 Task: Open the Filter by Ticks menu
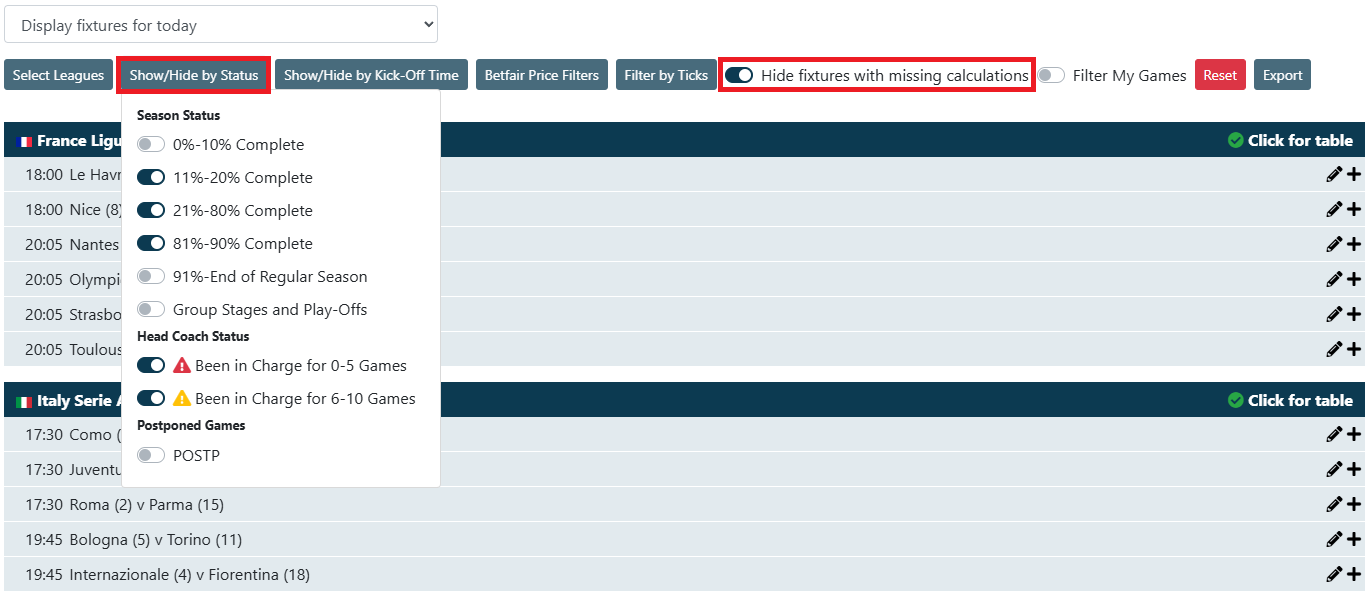666,76
